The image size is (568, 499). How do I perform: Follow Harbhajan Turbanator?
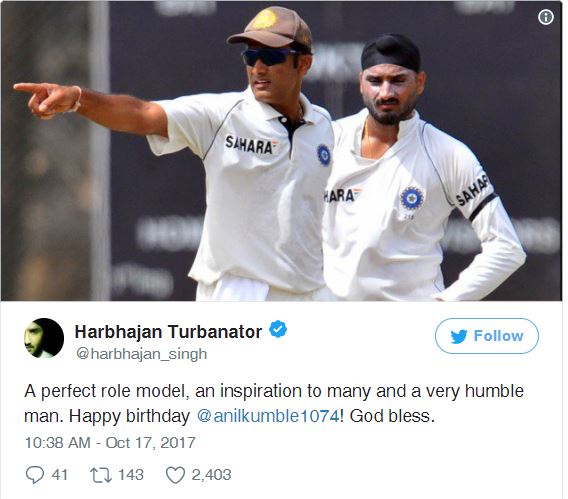pyautogui.click(x=486, y=336)
